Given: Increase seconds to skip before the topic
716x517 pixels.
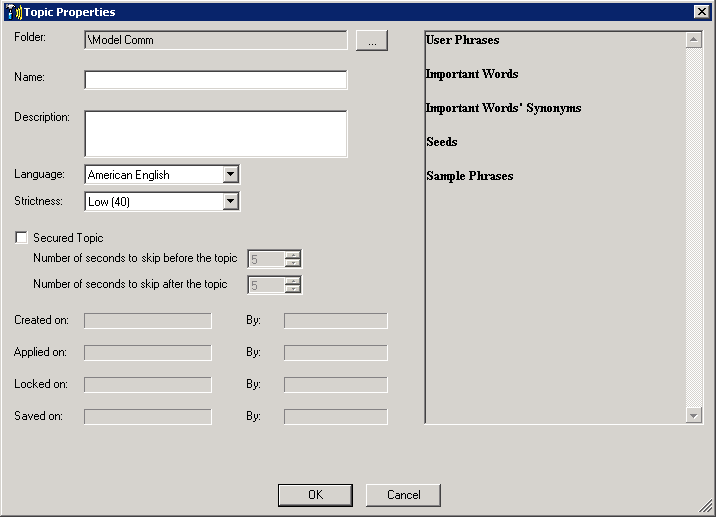Looking at the screenshot, I should [293, 255].
